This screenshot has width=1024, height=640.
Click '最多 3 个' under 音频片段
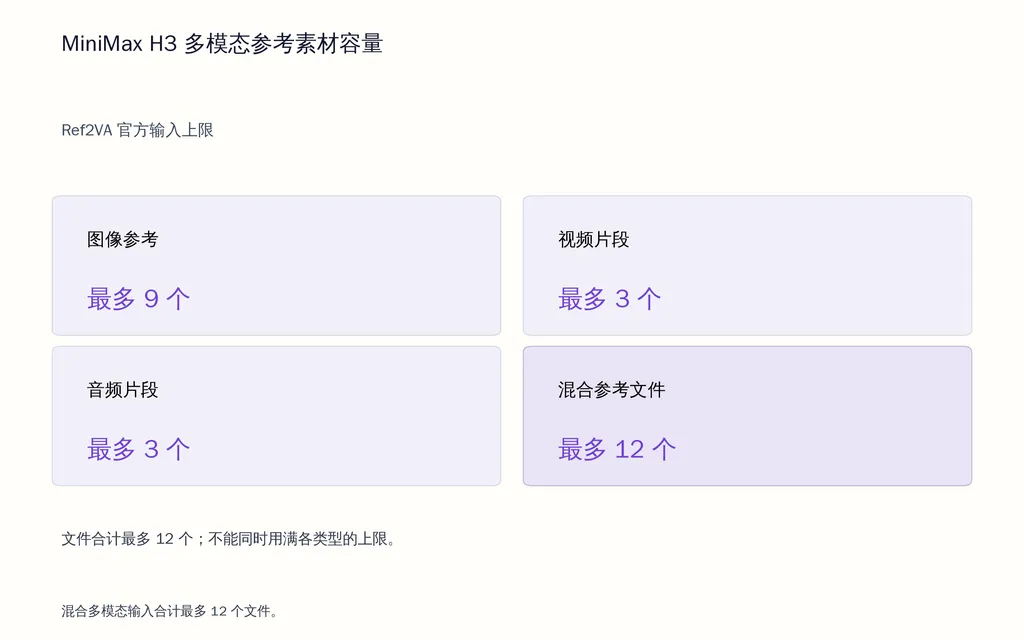[138, 449]
